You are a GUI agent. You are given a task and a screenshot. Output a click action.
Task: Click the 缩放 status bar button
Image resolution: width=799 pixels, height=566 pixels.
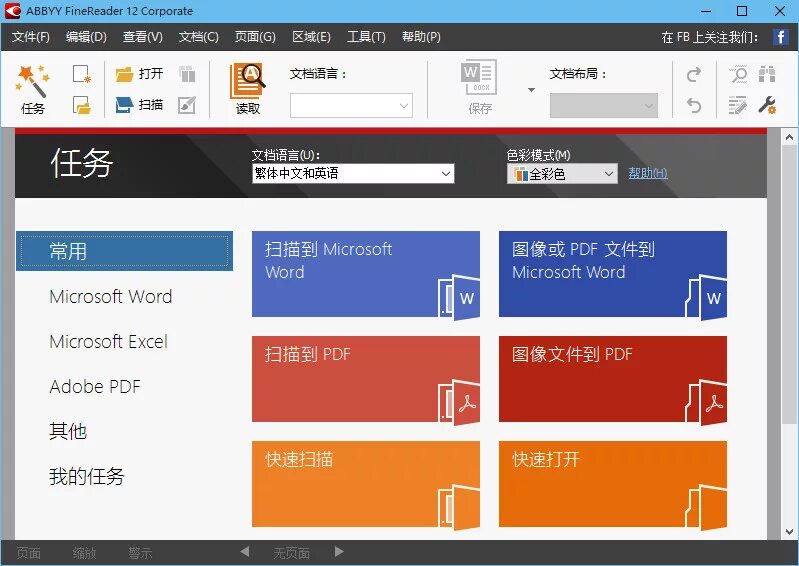tap(84, 553)
